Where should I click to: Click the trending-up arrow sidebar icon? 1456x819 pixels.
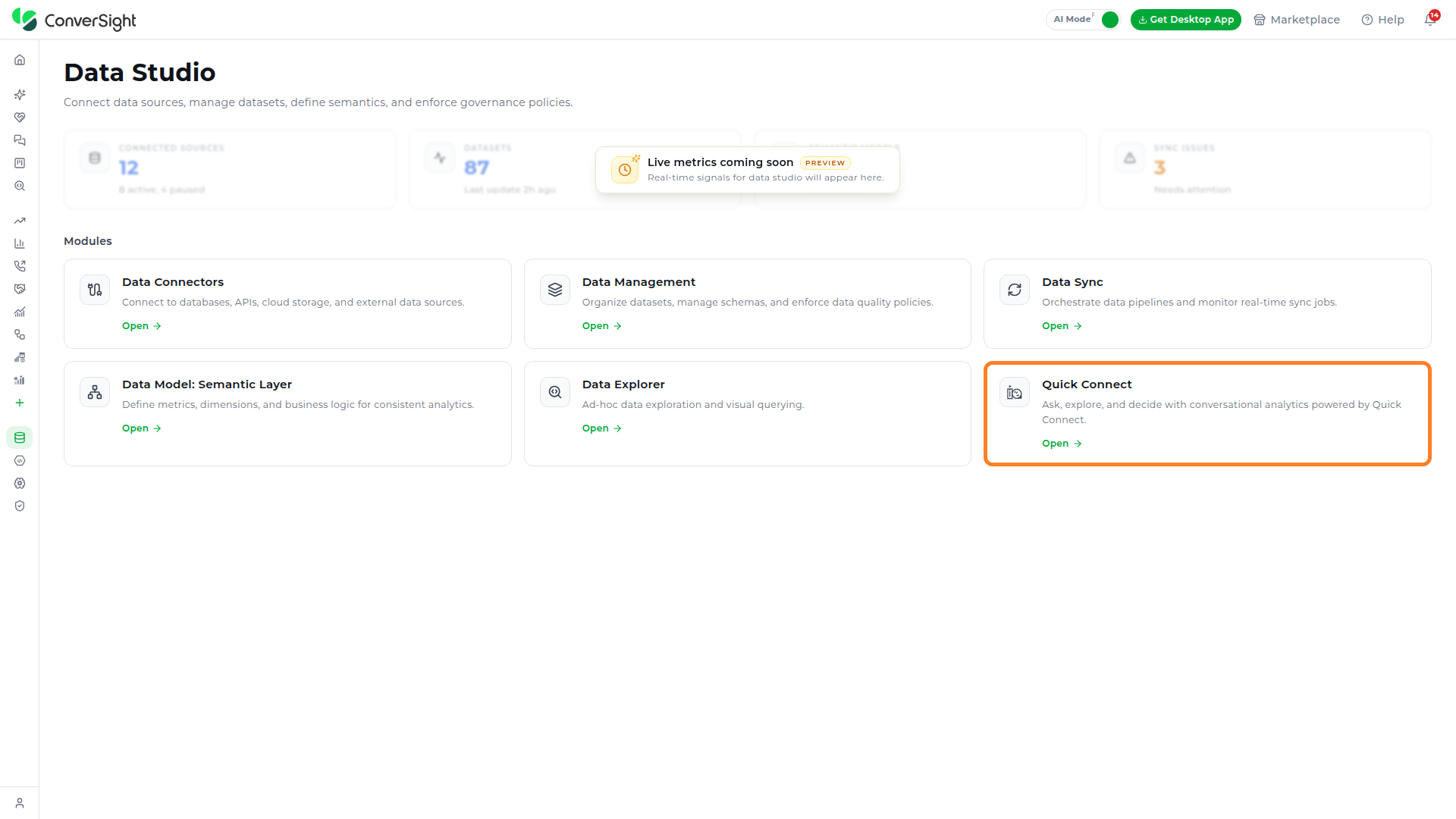pos(20,221)
